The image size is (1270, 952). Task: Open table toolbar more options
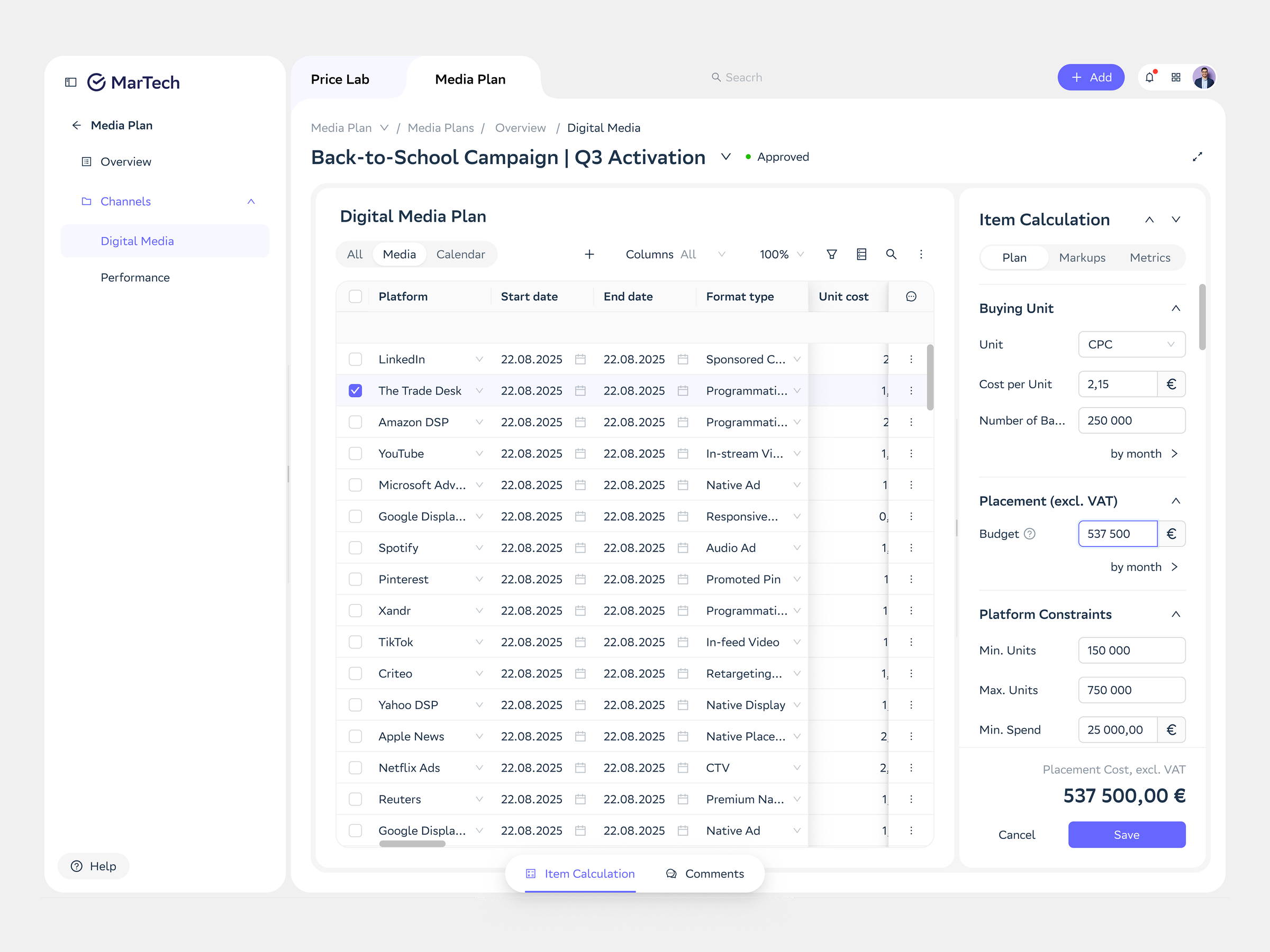click(x=921, y=254)
